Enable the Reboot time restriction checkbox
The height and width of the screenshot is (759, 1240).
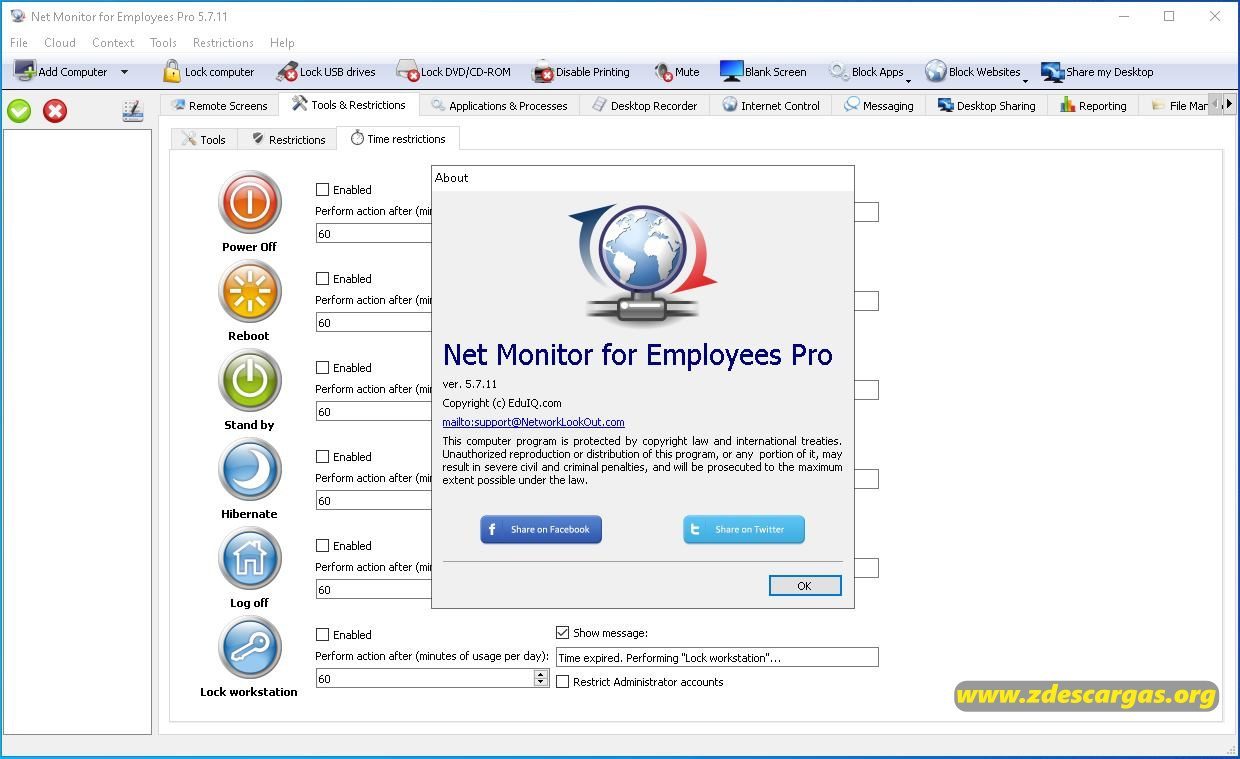click(x=322, y=278)
